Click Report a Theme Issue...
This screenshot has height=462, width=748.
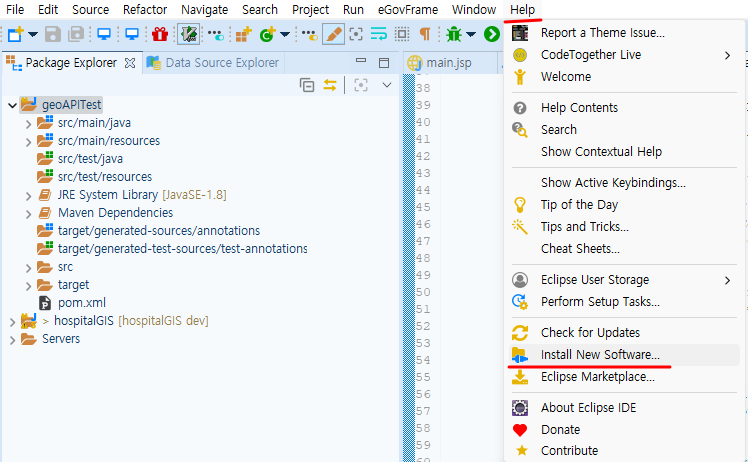624,33
